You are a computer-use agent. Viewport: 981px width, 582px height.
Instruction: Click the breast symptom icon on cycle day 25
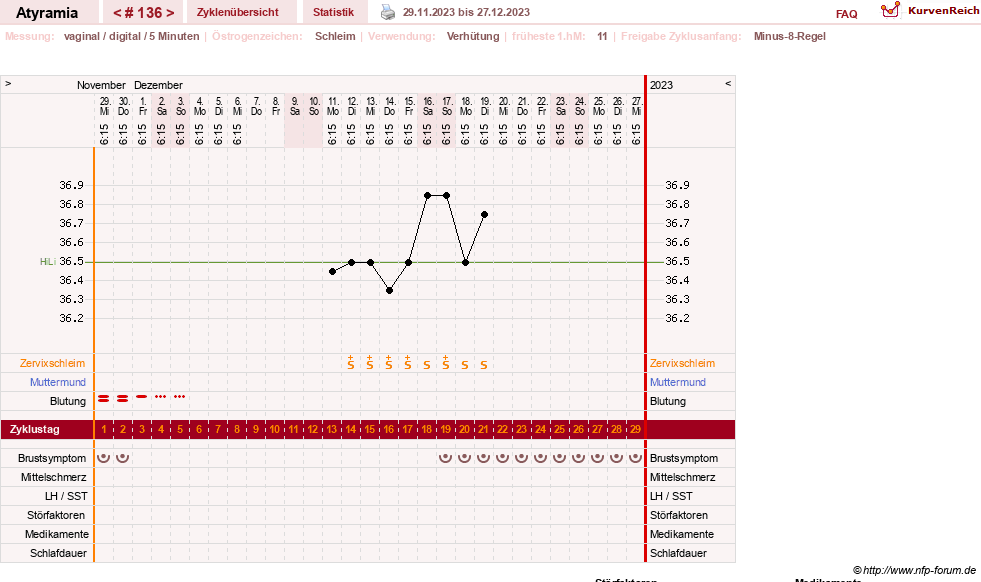click(x=559, y=457)
